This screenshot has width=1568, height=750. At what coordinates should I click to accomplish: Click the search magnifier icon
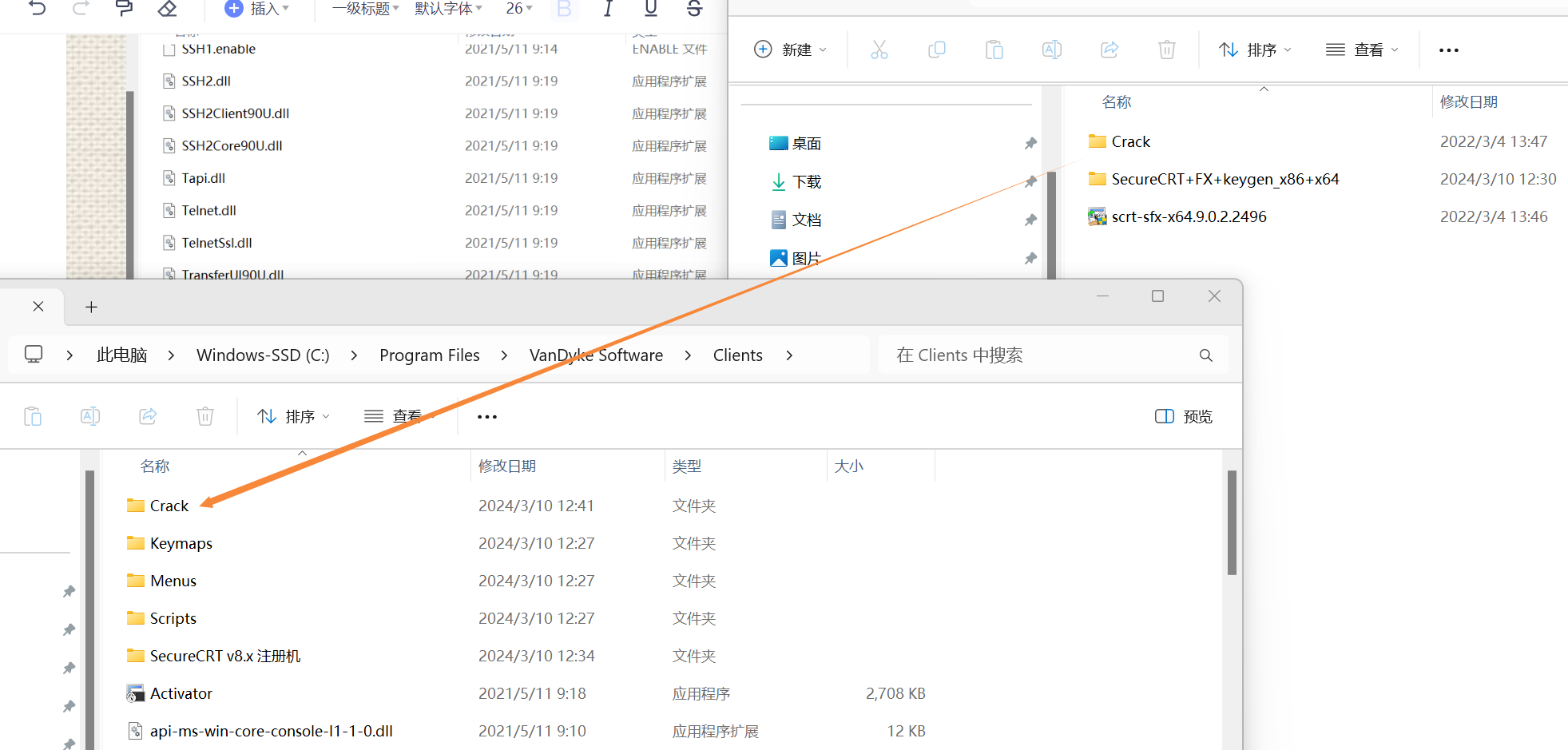pos(1206,355)
